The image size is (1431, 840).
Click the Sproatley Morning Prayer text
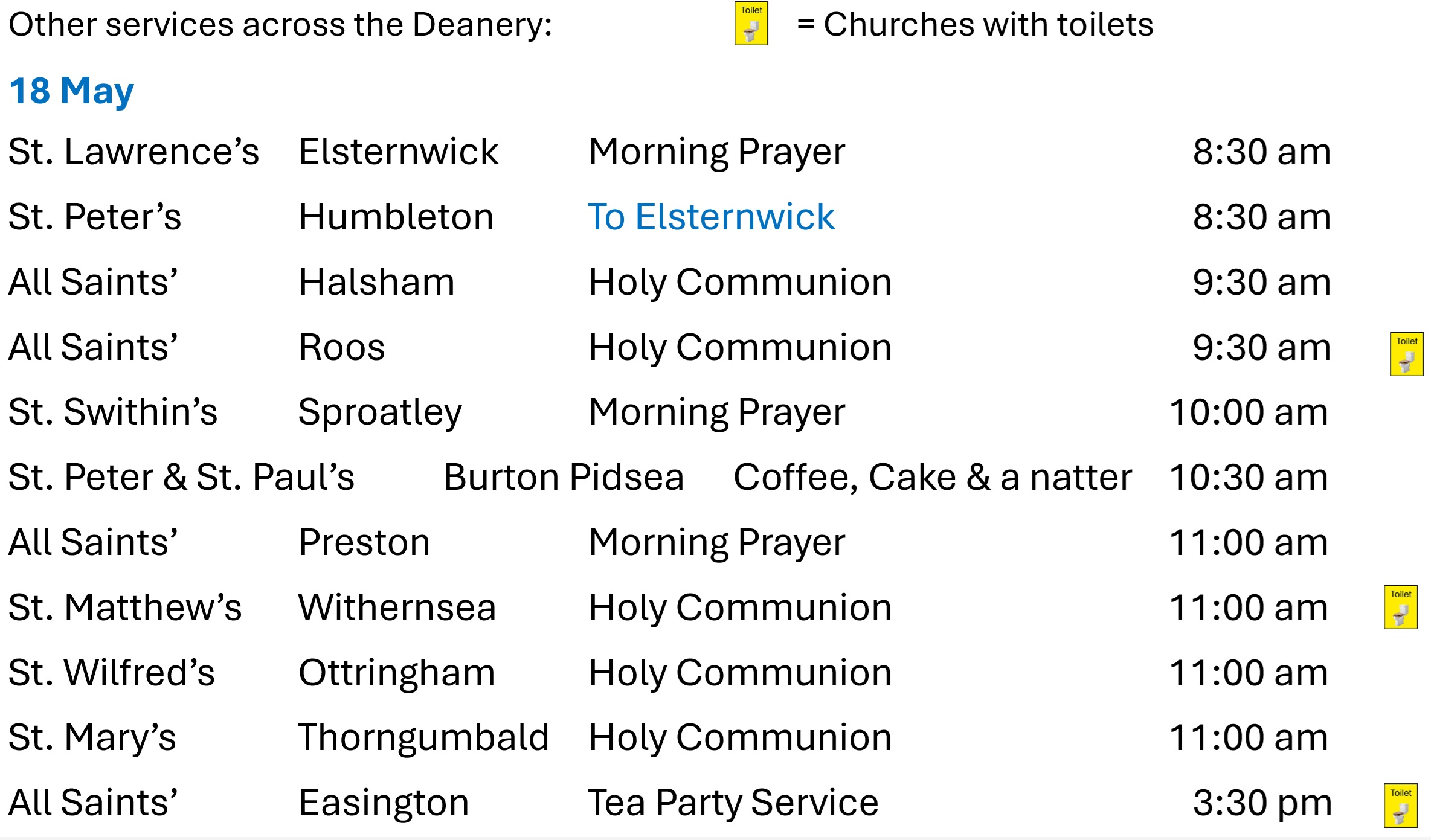click(x=717, y=412)
